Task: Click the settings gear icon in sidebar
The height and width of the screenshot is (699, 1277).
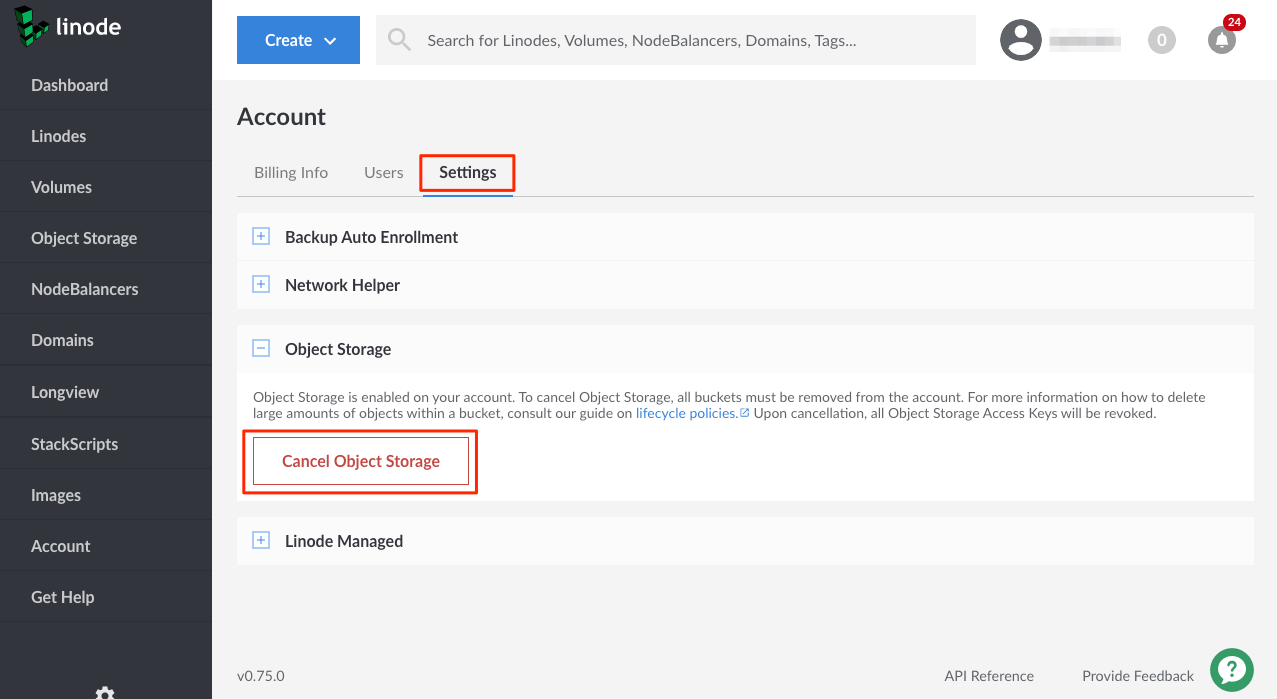Action: click(105, 692)
